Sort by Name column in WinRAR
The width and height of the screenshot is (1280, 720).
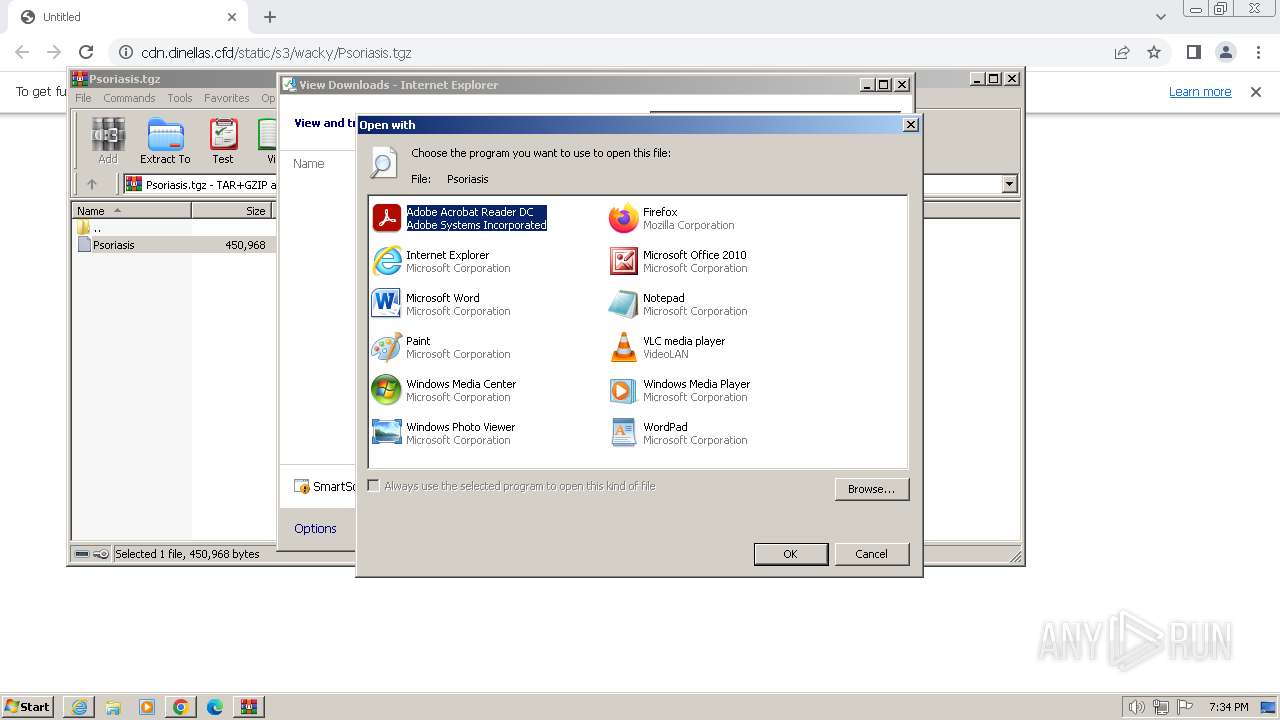point(132,210)
